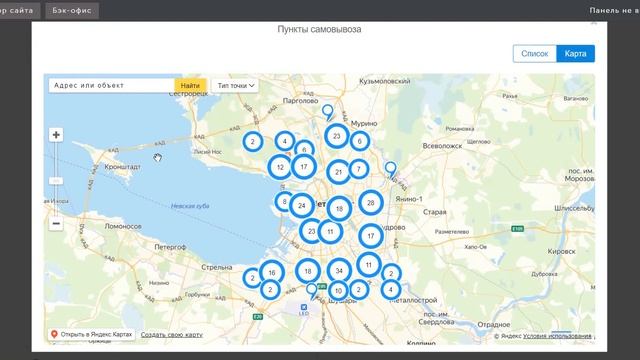This screenshot has width=640, height=360.
Task: Click the Кузьмоловский map label
Action: pos(384,81)
